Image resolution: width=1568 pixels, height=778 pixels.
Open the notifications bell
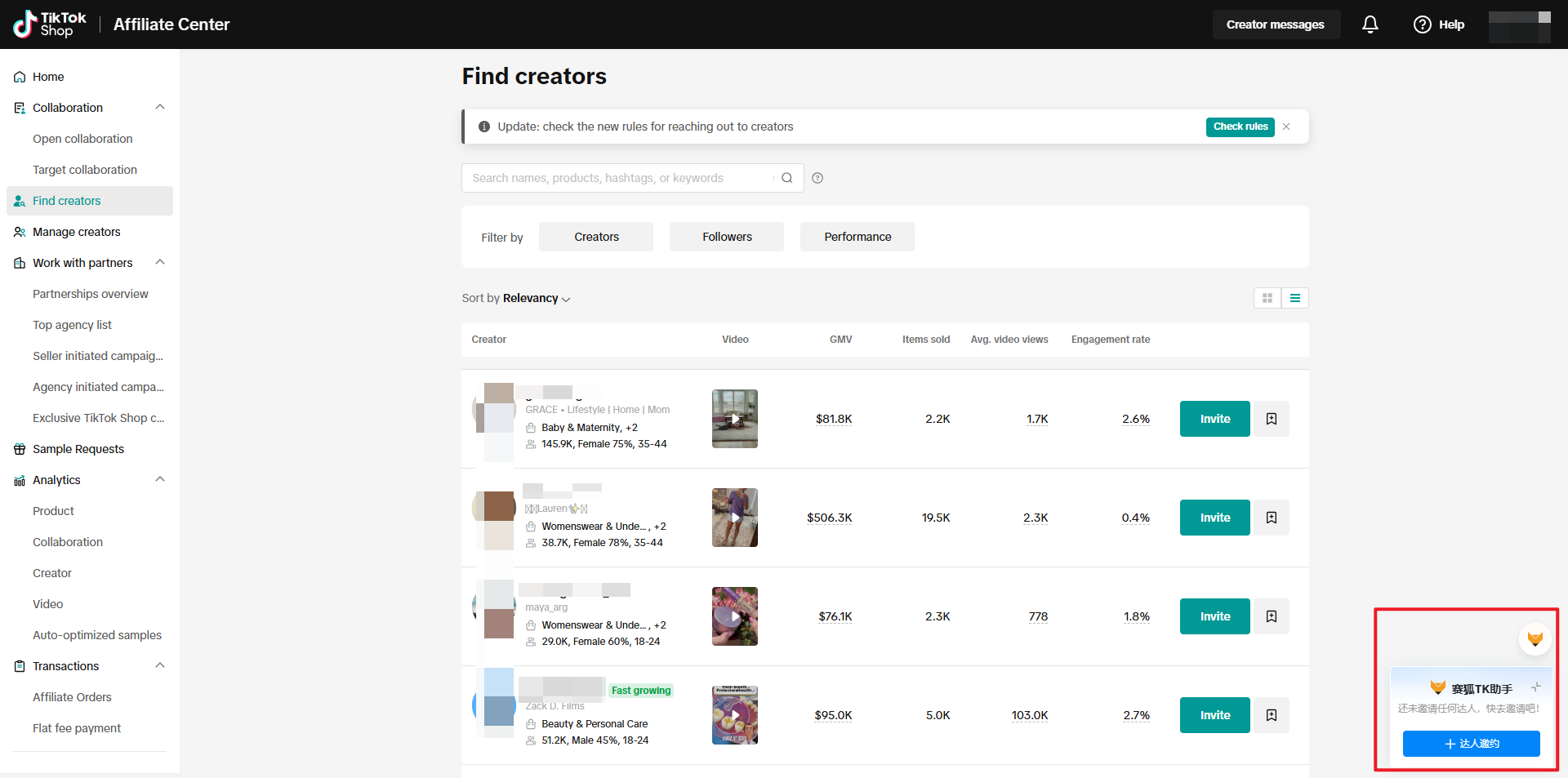[x=1370, y=24]
